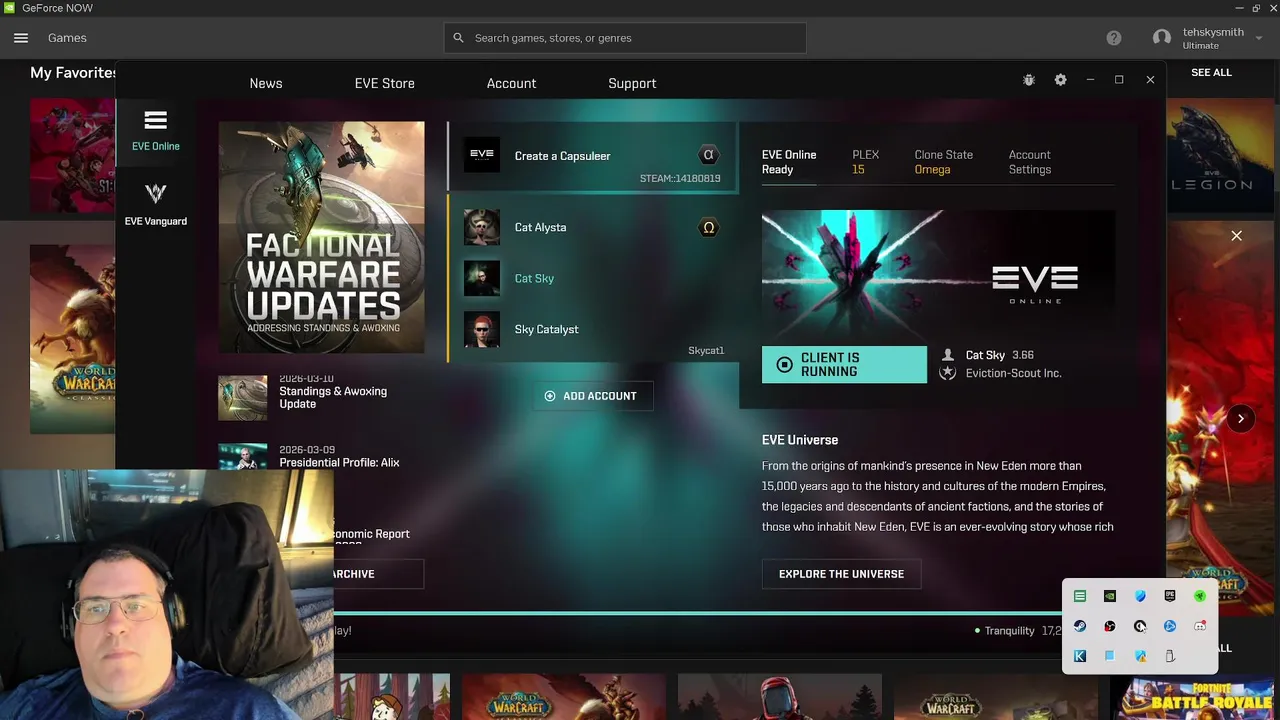Open the GeForce NOW help question-mark icon
This screenshot has width=1280, height=720.
click(x=1114, y=38)
